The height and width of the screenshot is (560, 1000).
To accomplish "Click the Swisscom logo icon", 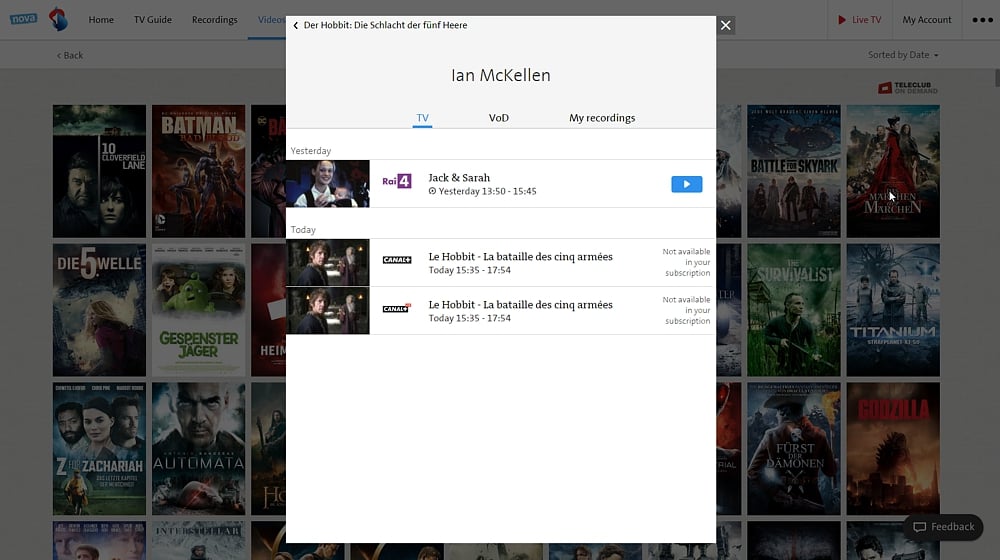I will (x=58, y=19).
